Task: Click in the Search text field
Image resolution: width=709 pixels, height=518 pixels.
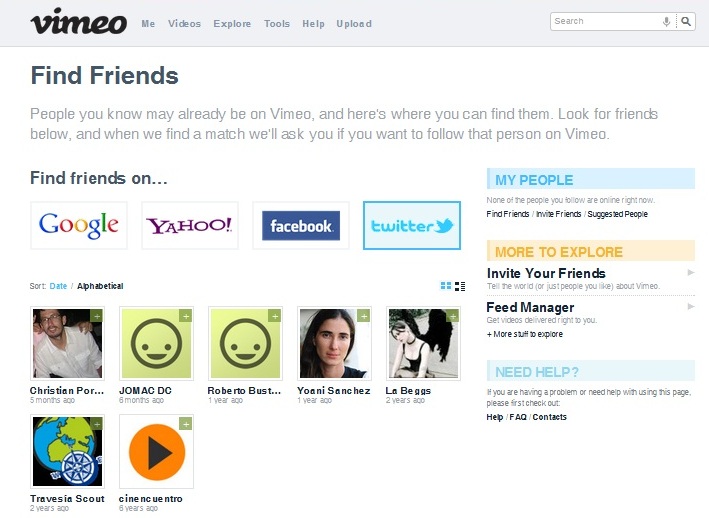Action: coord(605,21)
